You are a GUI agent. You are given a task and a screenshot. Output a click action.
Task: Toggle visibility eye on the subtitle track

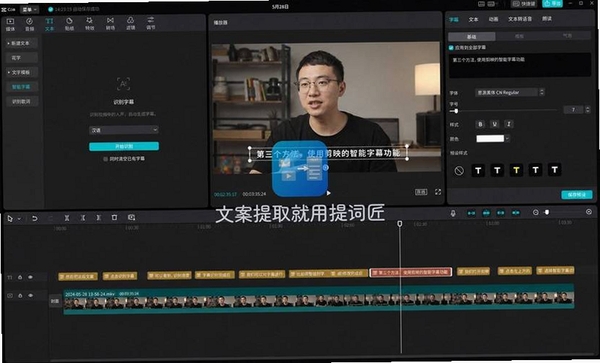30,277
